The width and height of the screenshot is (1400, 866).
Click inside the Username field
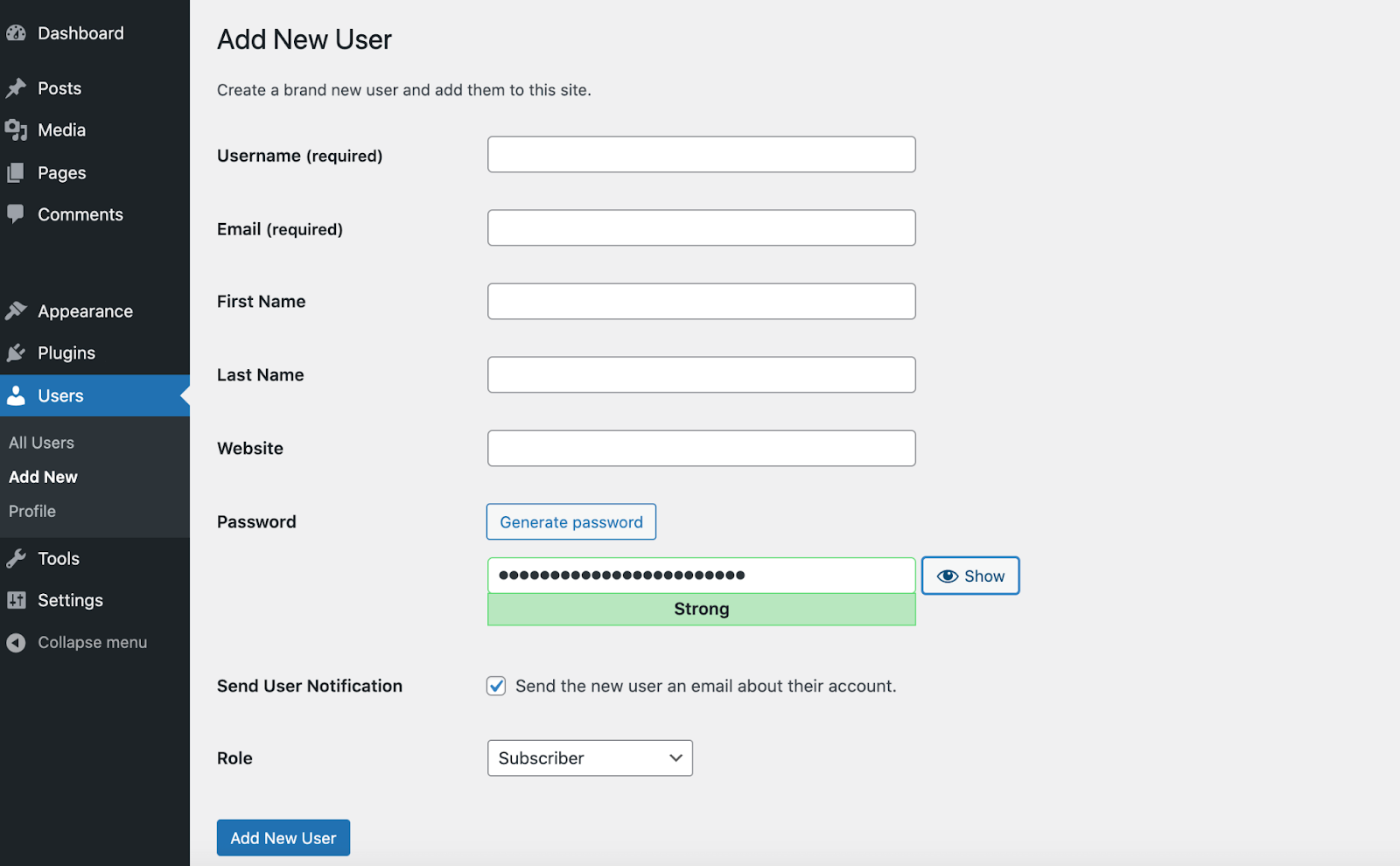tap(700, 154)
